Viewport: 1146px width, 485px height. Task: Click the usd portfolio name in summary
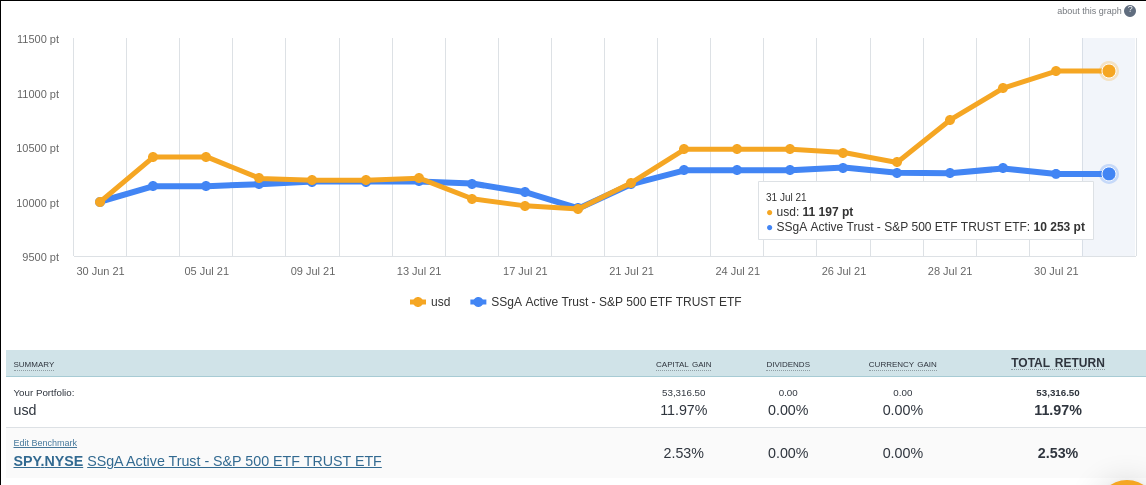coord(25,410)
